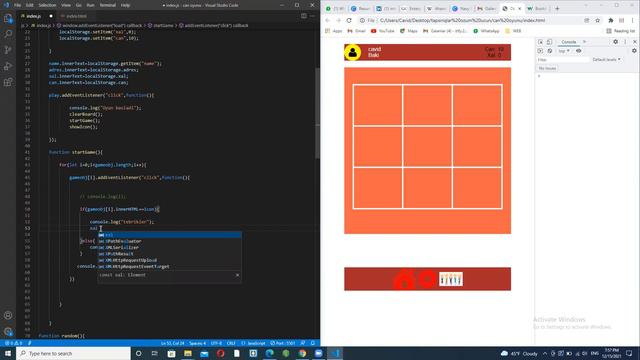
Task: Click the people image in the game footer
Action: pos(451,279)
